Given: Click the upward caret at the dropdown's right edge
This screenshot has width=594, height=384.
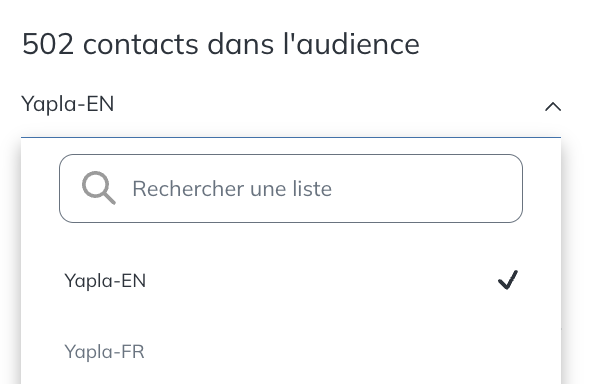Looking at the screenshot, I should point(553,107).
